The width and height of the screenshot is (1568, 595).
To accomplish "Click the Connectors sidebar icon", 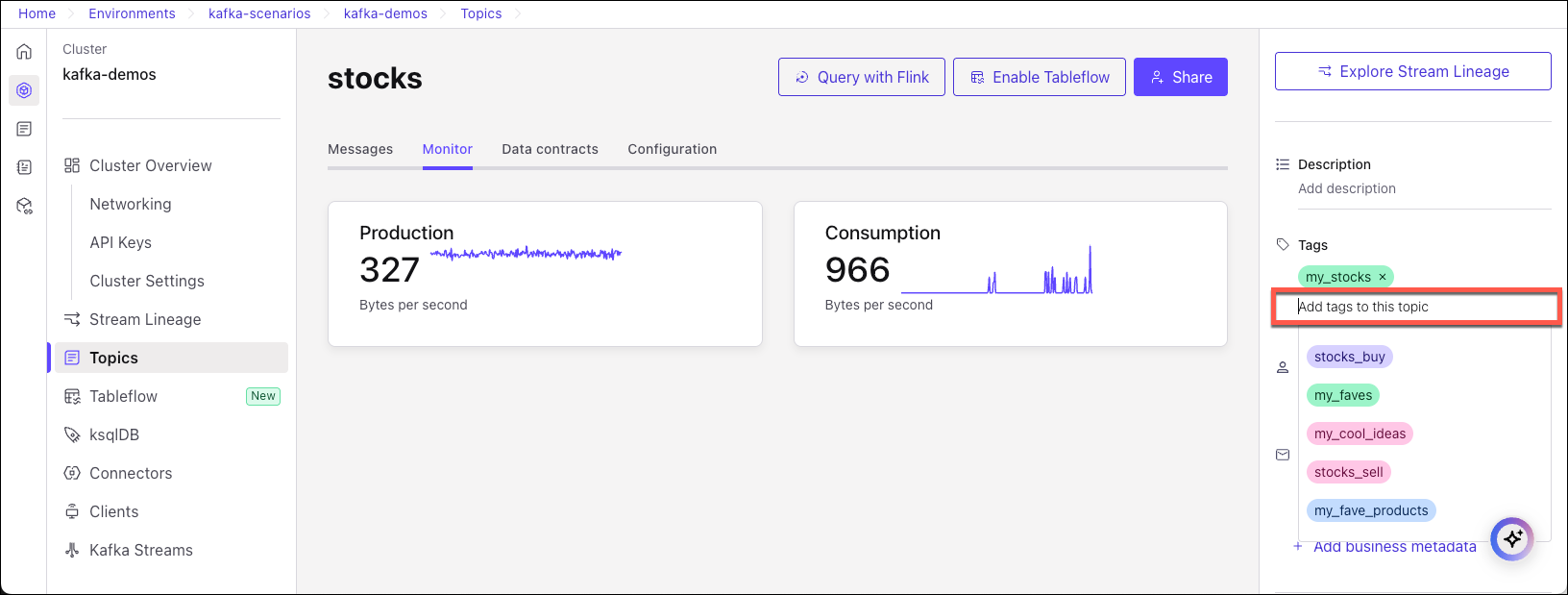I will click(72, 473).
